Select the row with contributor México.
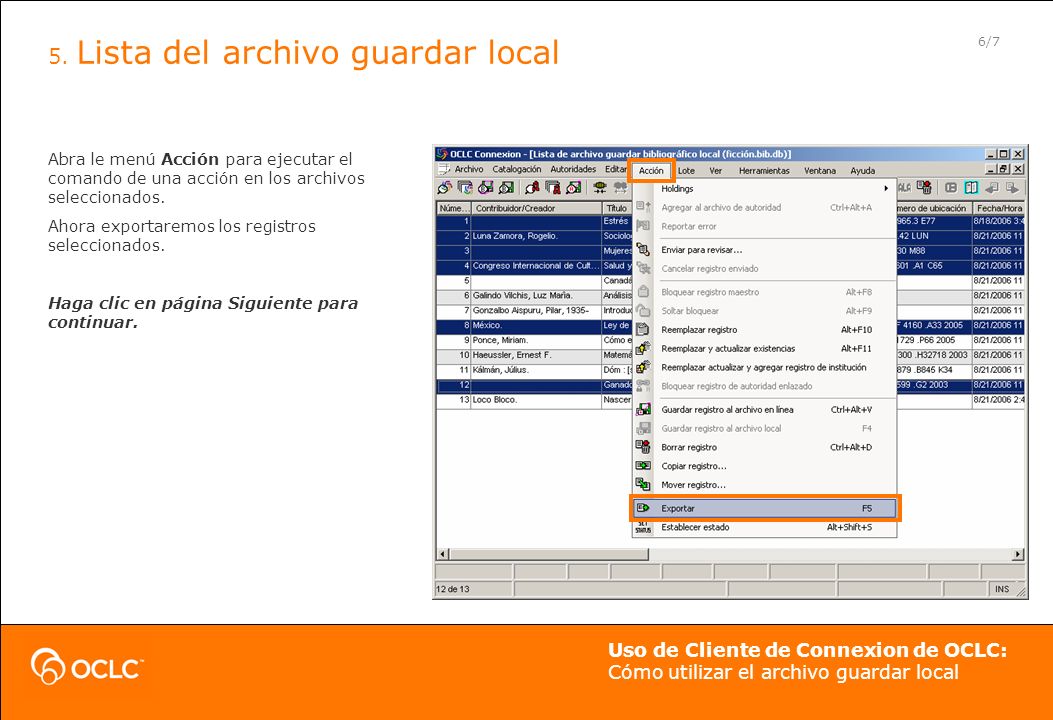The width and height of the screenshot is (1053, 720). 535,325
